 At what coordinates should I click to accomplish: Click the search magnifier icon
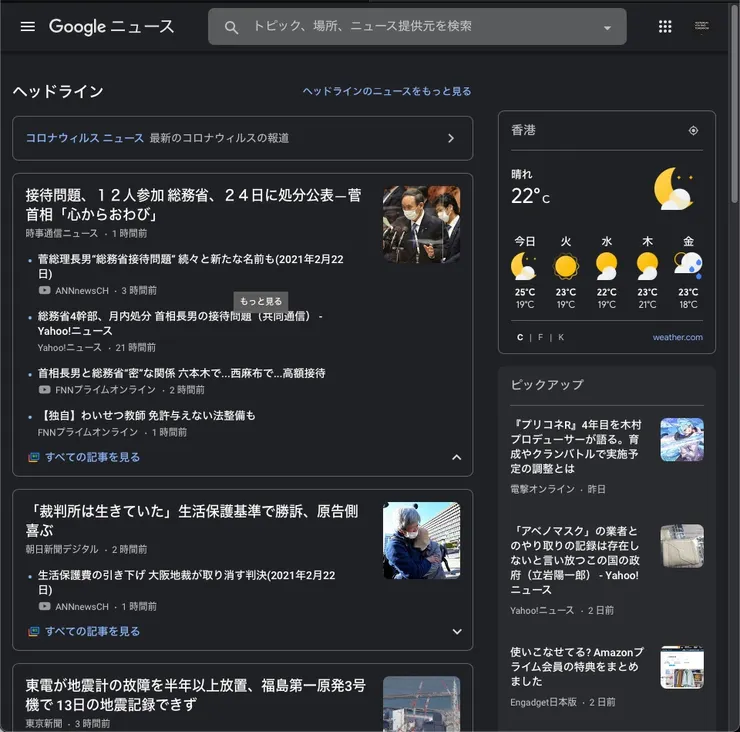click(x=231, y=27)
